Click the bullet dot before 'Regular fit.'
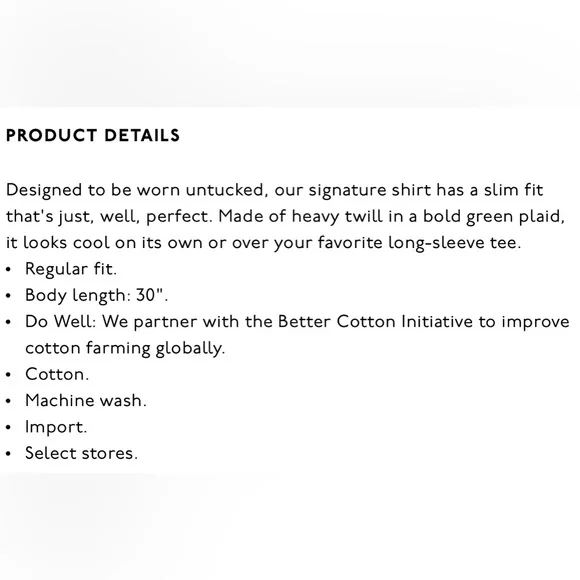Image resolution: width=580 pixels, height=580 pixels. [9, 270]
